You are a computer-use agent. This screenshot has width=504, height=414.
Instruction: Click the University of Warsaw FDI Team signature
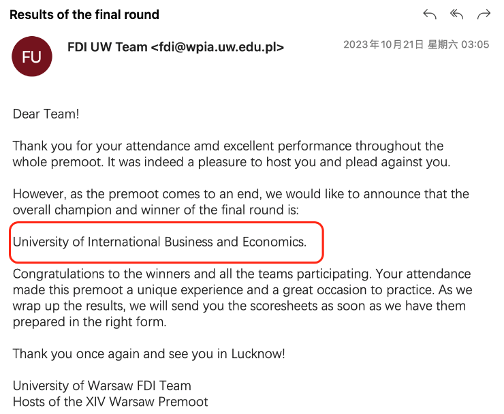102,386
